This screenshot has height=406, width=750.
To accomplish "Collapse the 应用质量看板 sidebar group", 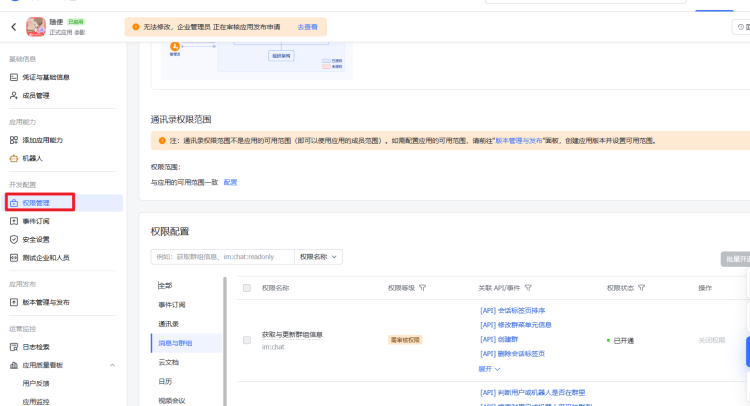I will pos(114,365).
